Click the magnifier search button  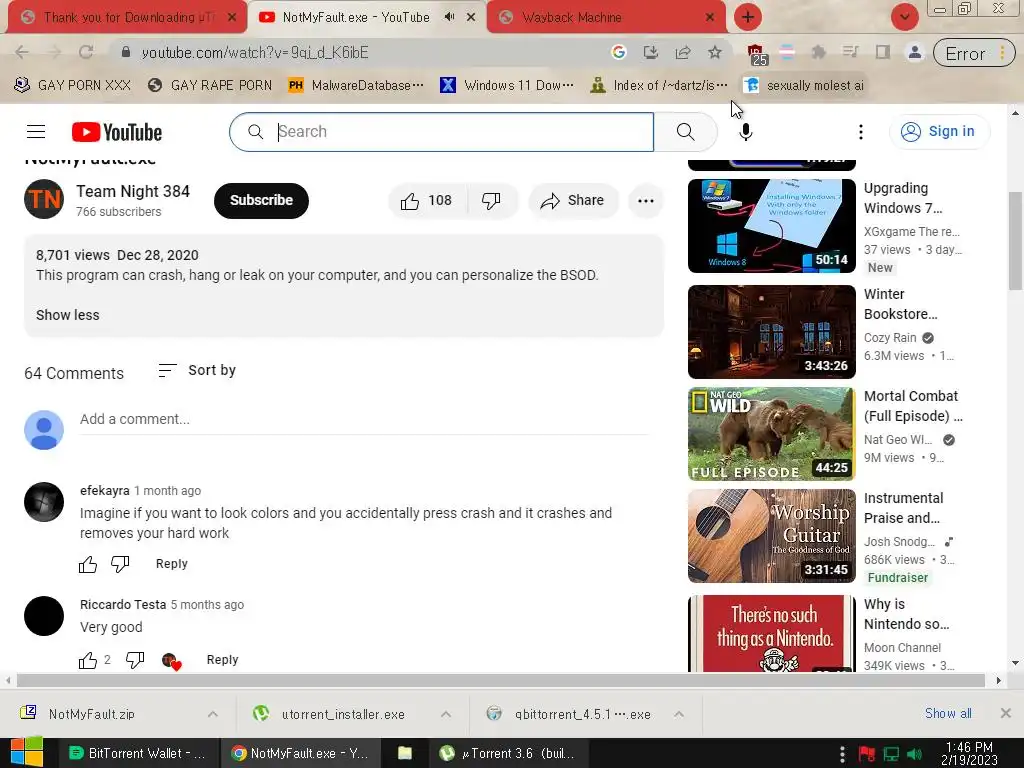click(685, 132)
